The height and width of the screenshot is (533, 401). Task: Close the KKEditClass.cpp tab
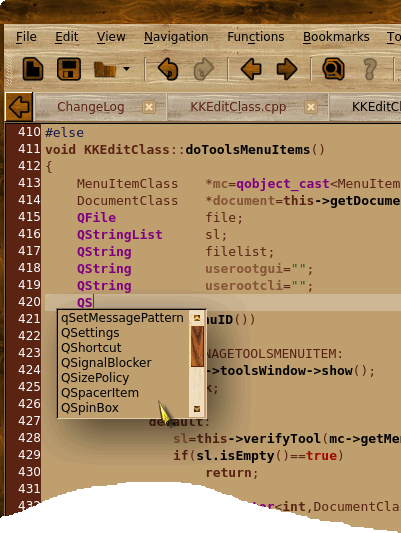310,107
